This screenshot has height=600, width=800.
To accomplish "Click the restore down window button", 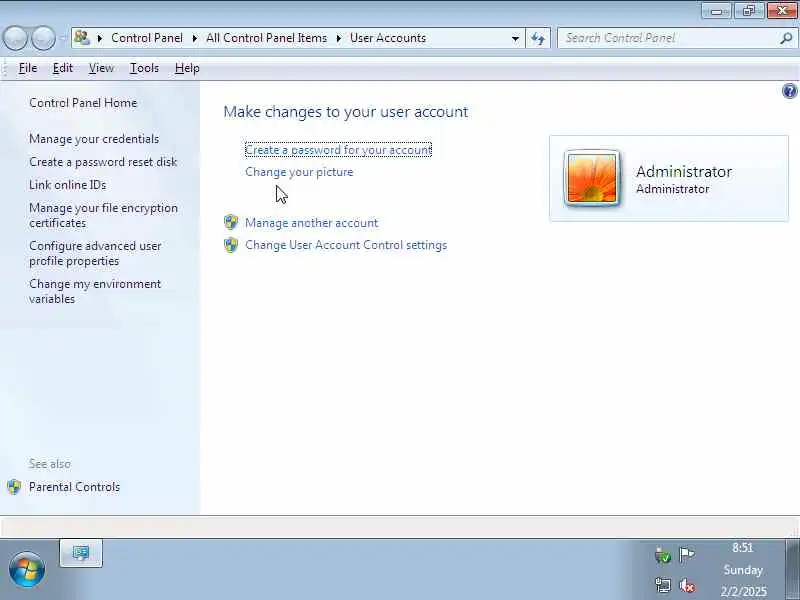I will tap(748, 11).
